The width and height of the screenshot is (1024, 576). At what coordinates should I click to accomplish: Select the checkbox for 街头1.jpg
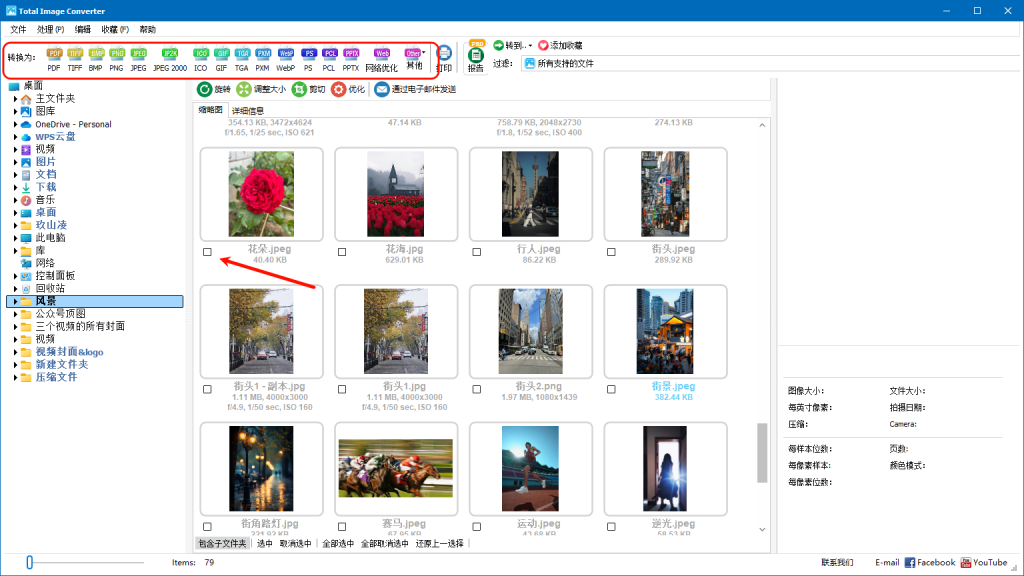(342, 389)
